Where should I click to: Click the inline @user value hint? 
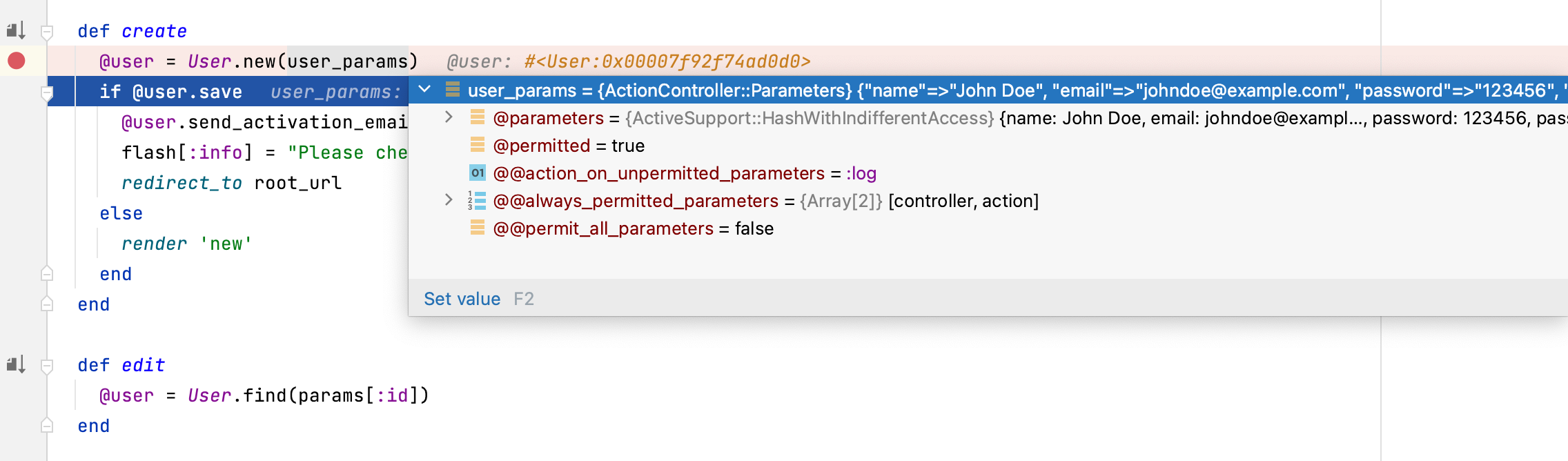click(628, 61)
